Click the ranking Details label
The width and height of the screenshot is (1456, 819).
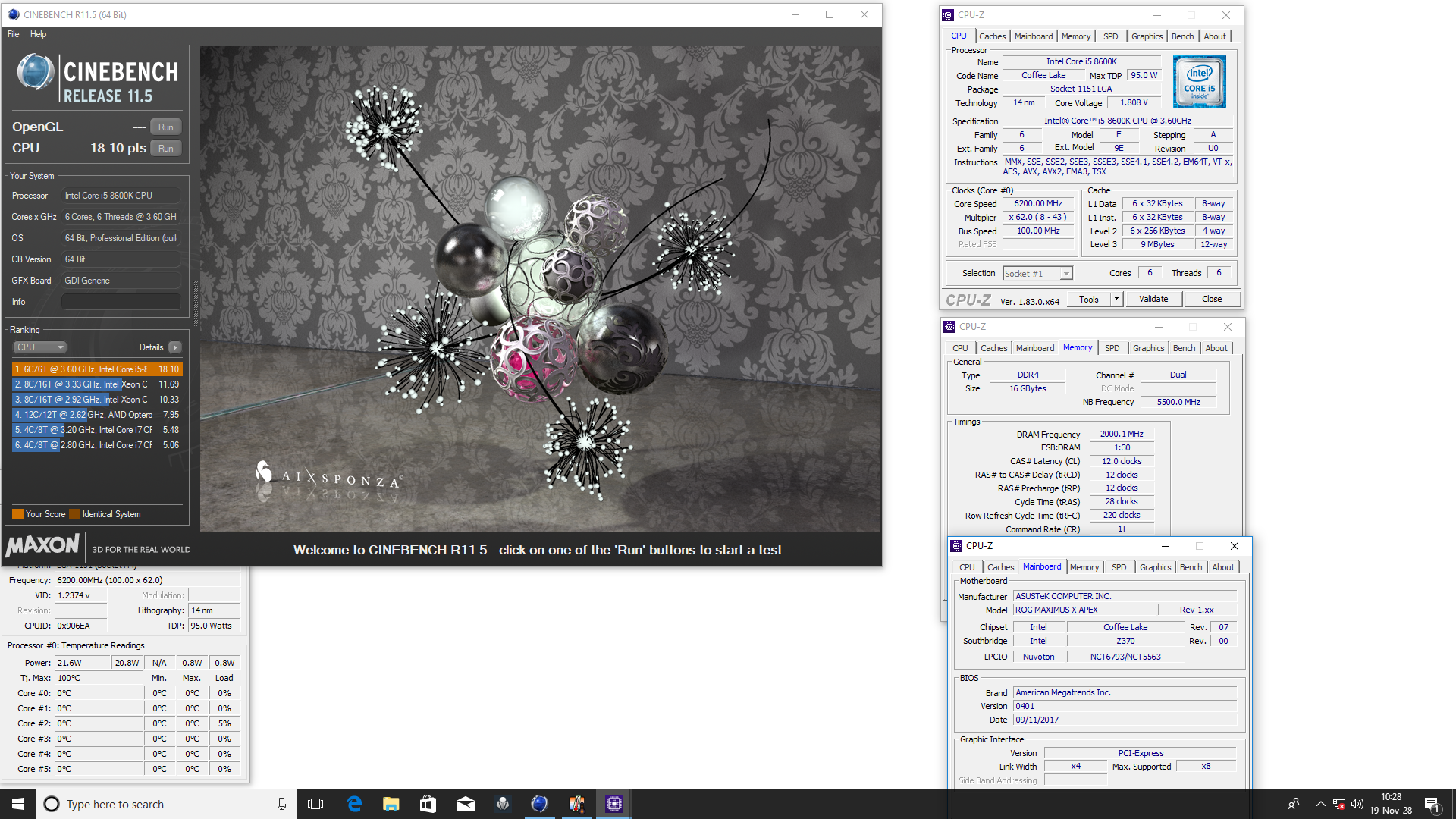tap(151, 347)
